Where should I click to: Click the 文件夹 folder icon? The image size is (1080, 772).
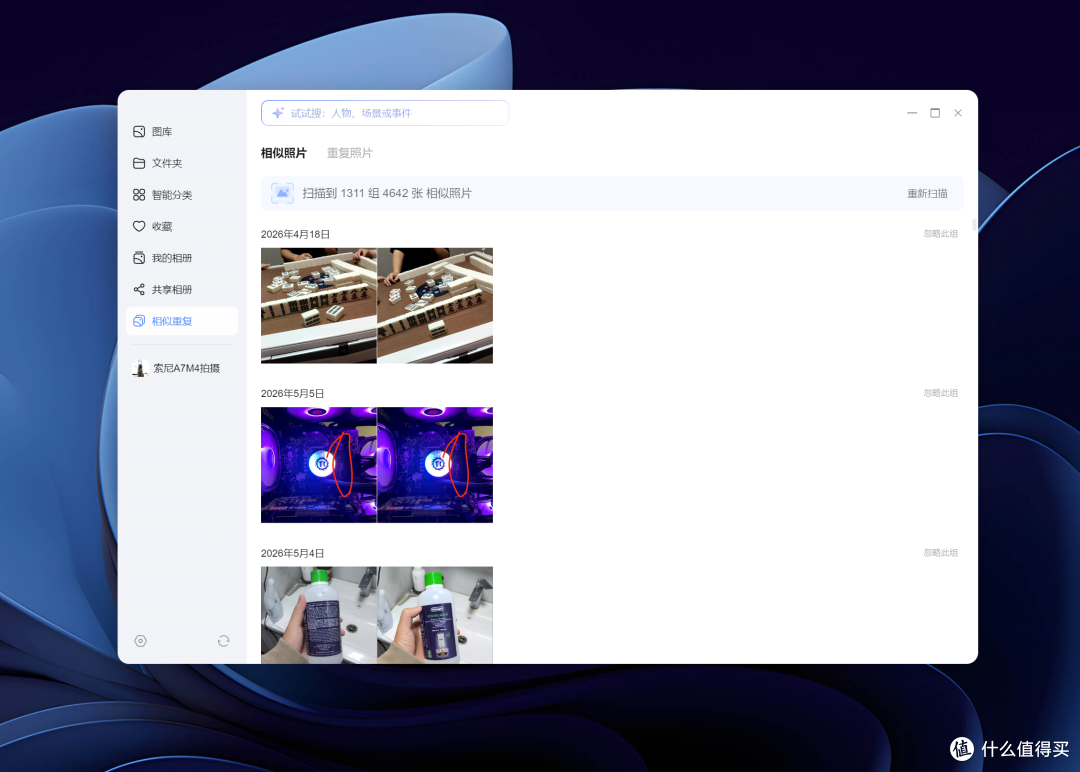(x=139, y=163)
